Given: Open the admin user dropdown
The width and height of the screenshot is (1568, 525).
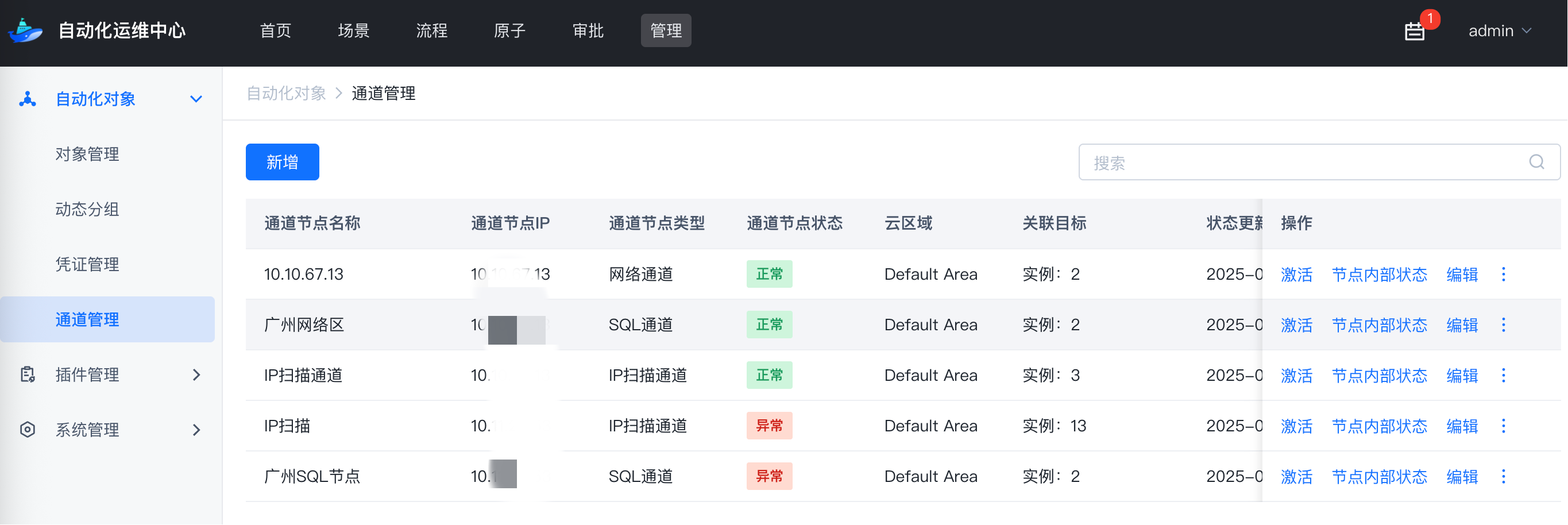Looking at the screenshot, I should click(x=1499, y=30).
